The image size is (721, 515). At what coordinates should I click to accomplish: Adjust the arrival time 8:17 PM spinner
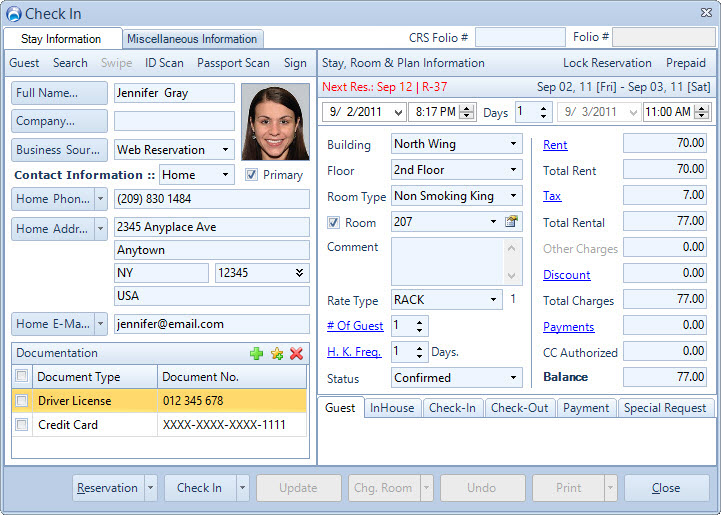tap(467, 112)
